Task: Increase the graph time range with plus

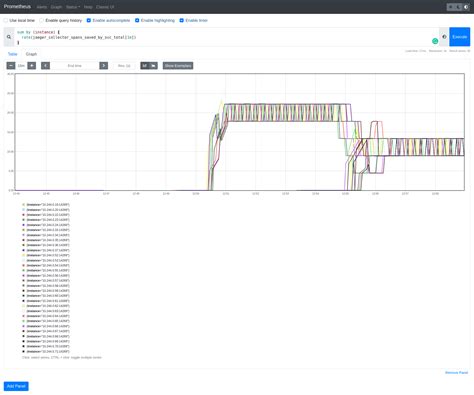Action: point(32,66)
